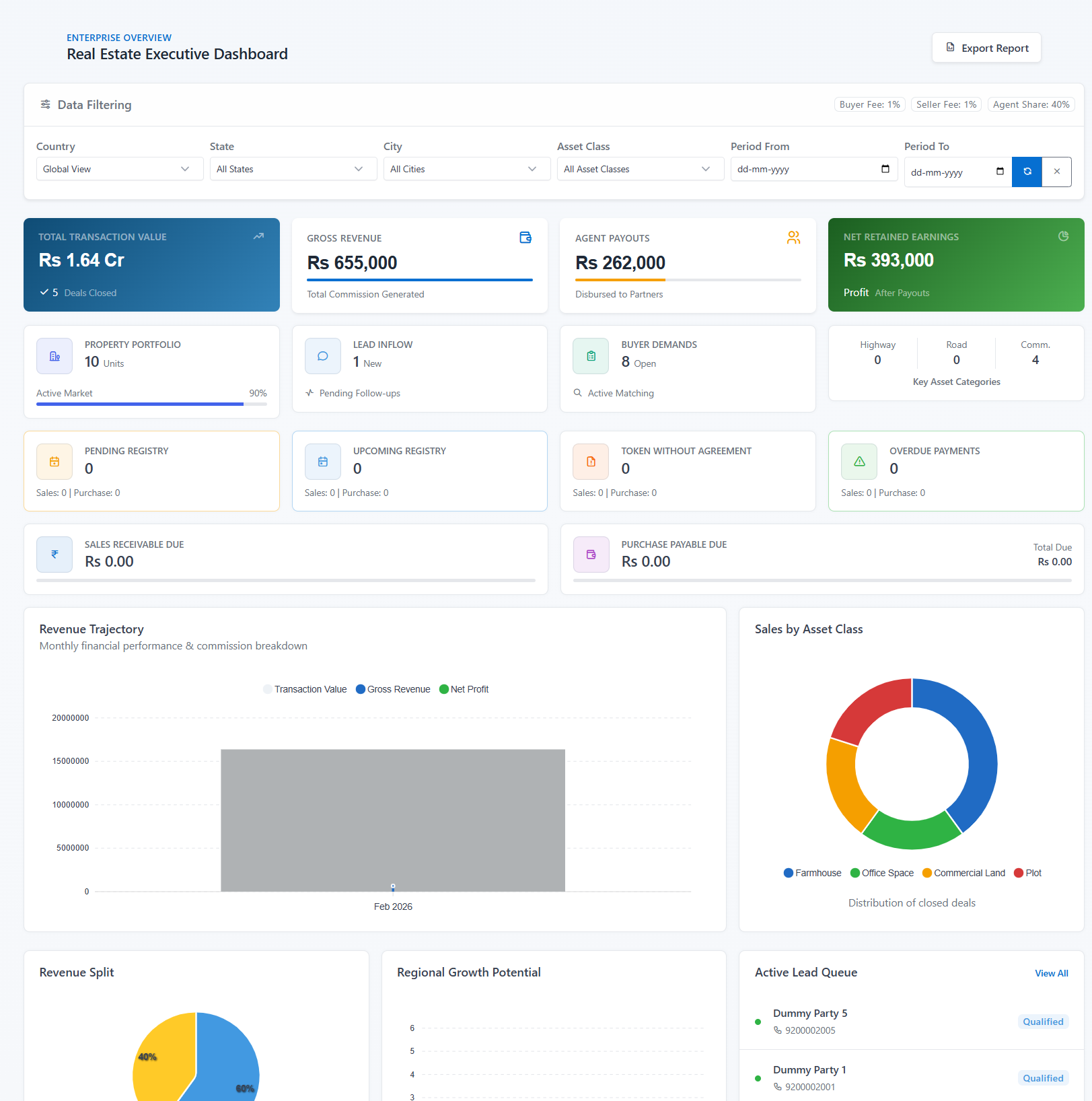The image size is (1092, 1101).
Task: Click the Buyer Fee: 1% badge
Action: tap(869, 104)
